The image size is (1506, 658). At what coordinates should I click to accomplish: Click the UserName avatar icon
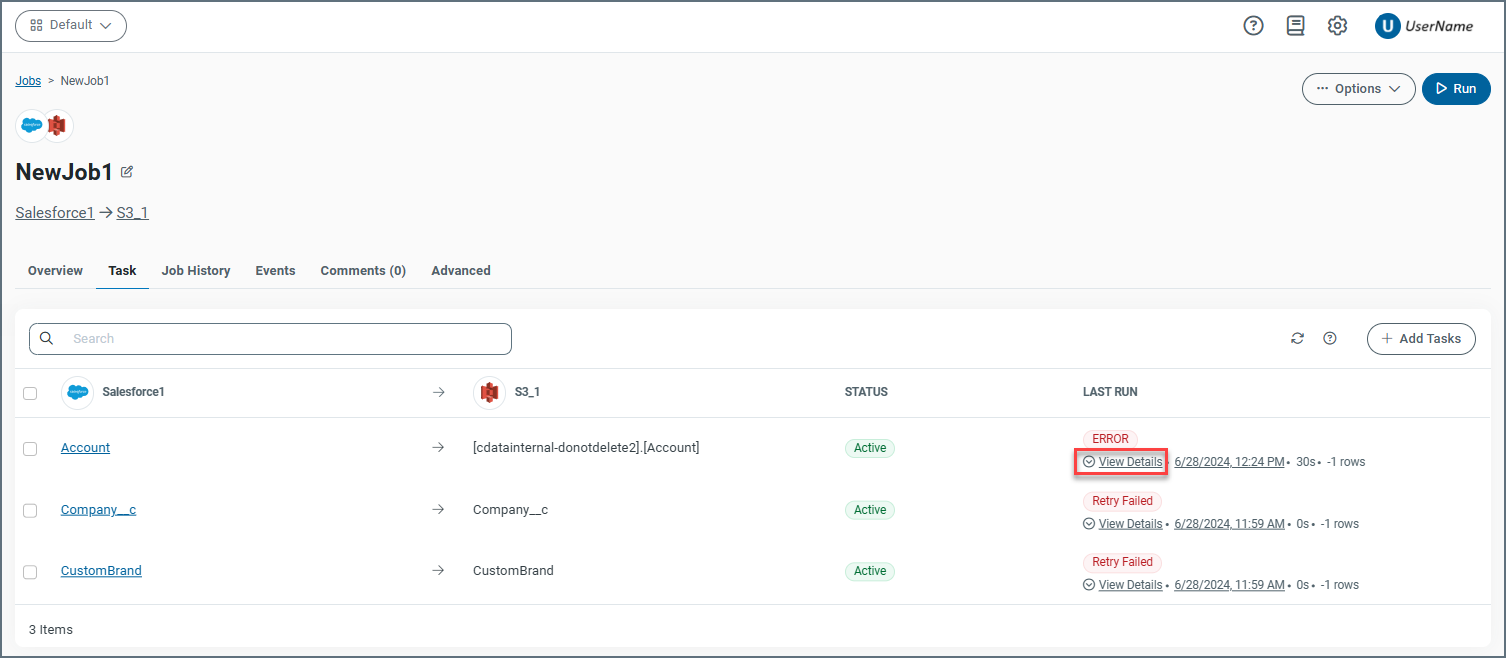[1387, 26]
